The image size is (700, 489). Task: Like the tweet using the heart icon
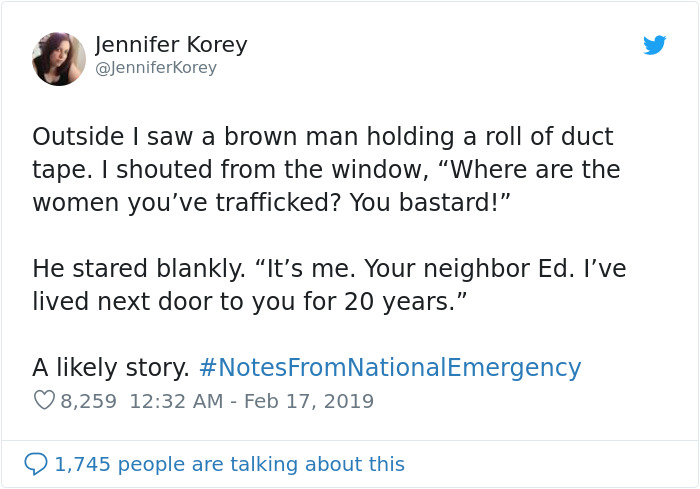[x=44, y=401]
